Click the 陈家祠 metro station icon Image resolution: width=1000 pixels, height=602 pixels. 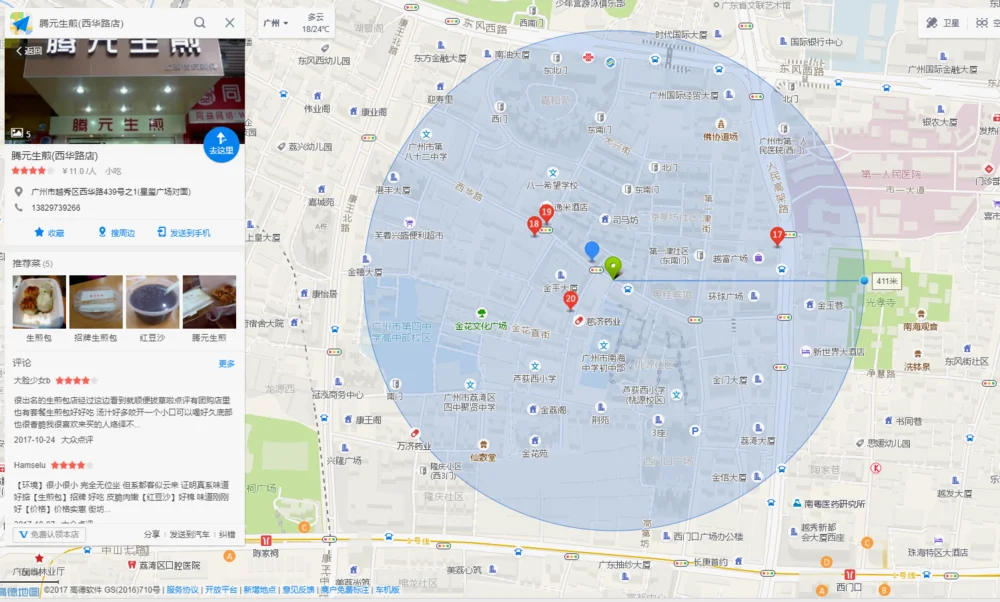tap(266, 541)
